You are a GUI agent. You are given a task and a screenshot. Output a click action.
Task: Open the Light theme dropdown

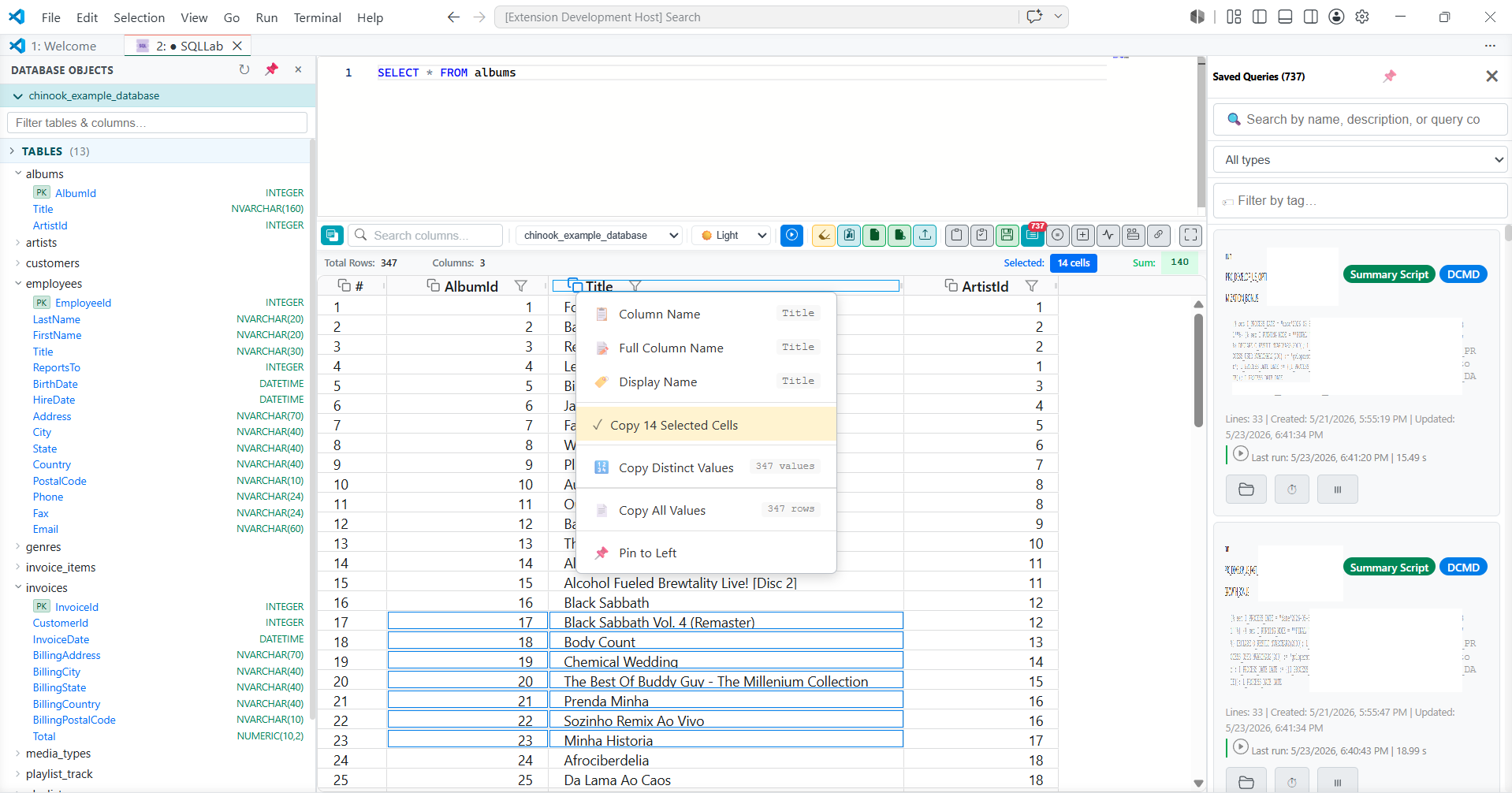[732, 235]
